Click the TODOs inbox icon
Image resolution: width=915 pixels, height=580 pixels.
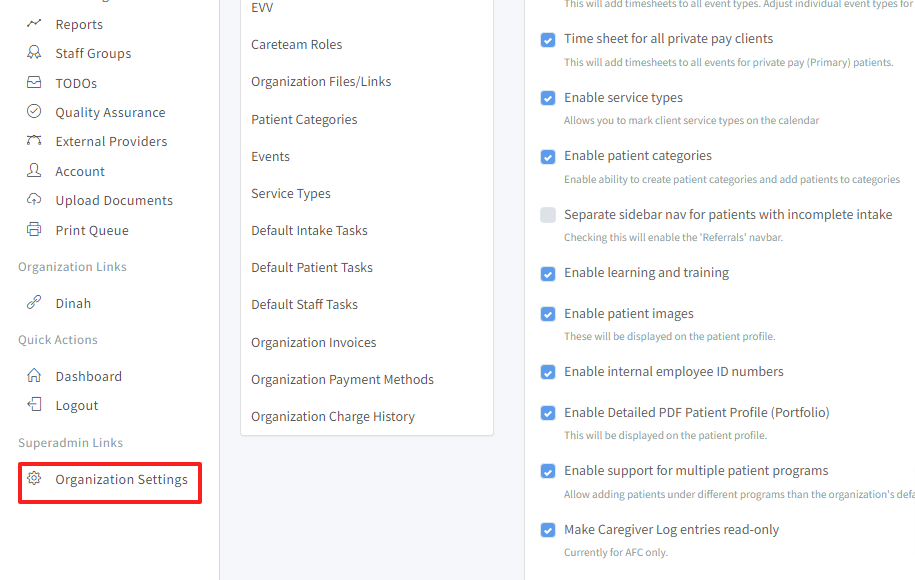[x=34, y=83]
